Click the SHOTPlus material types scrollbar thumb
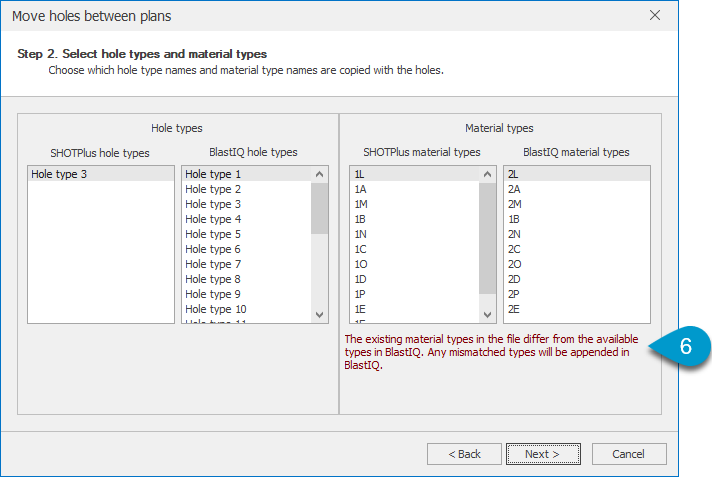The height and width of the screenshot is (477, 712). (487, 238)
